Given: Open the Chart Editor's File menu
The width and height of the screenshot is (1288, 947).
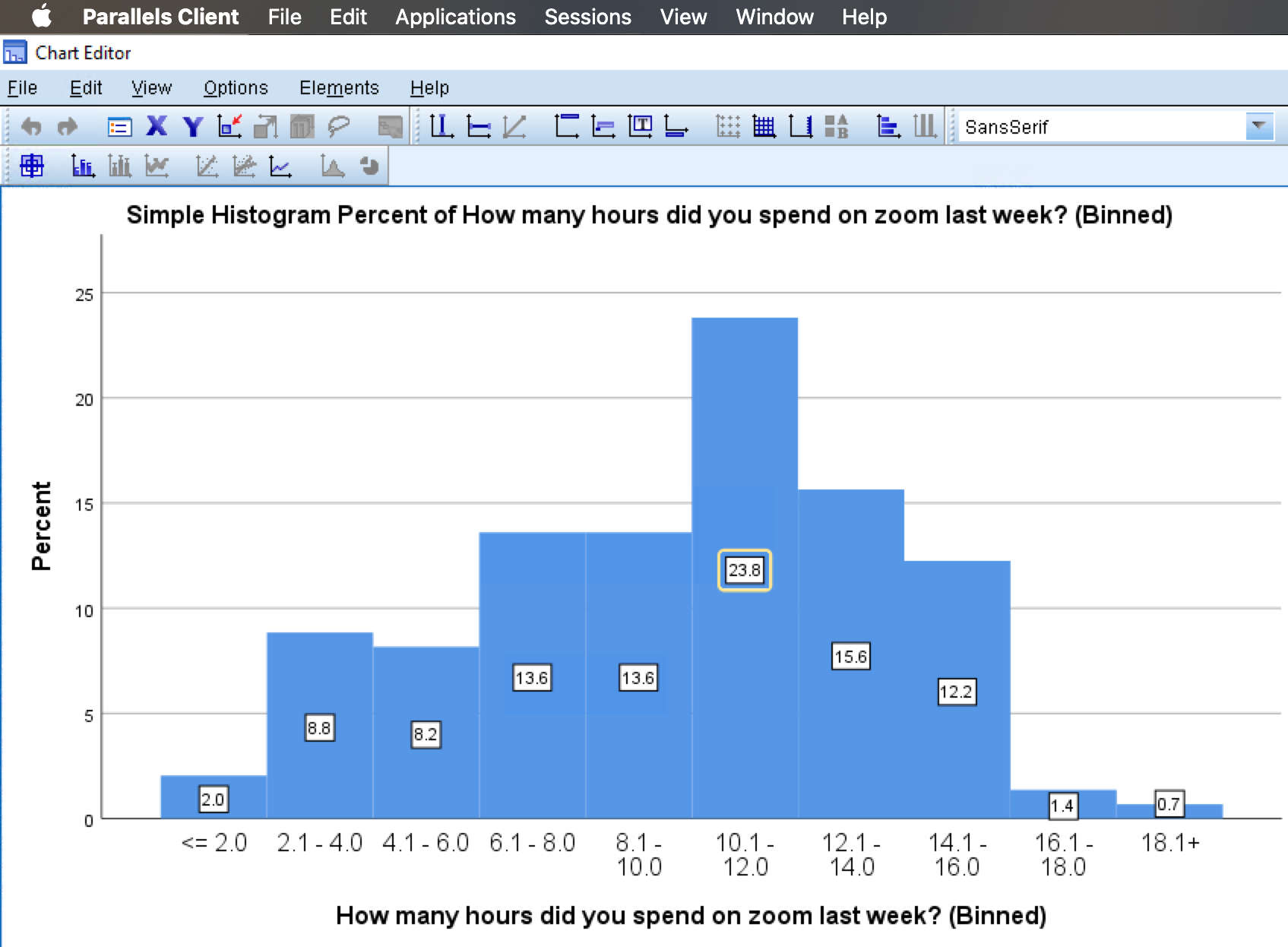Looking at the screenshot, I should tap(22, 88).
